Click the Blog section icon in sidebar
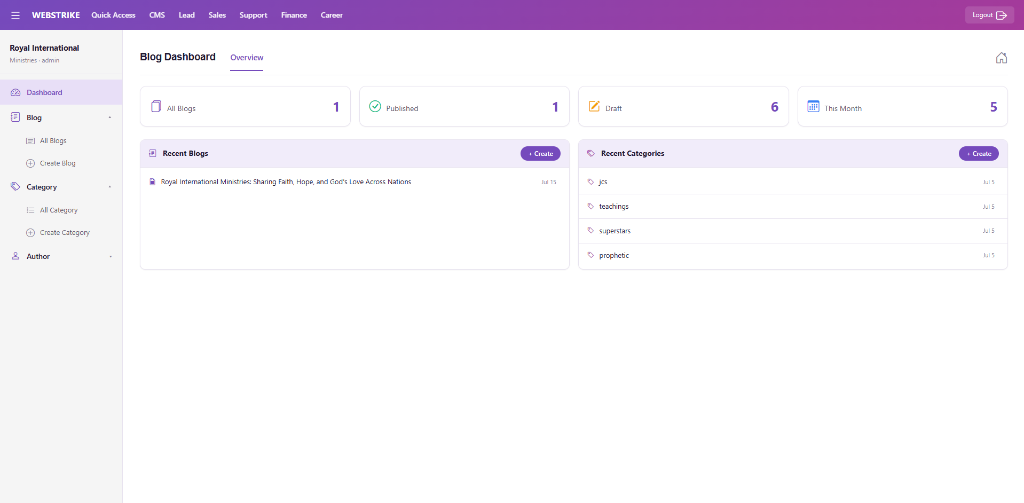Viewport: 1024px width, 503px height. [x=16, y=118]
